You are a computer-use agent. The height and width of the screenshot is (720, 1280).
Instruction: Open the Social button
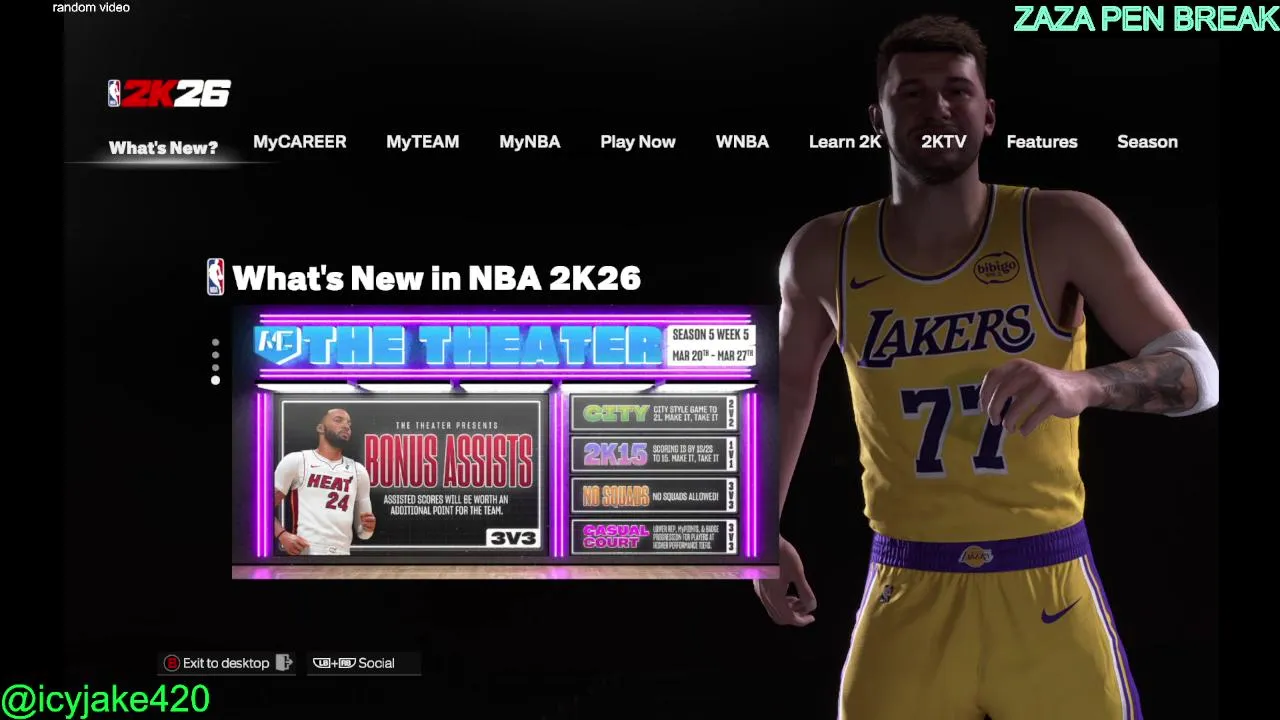pyautogui.click(x=364, y=663)
